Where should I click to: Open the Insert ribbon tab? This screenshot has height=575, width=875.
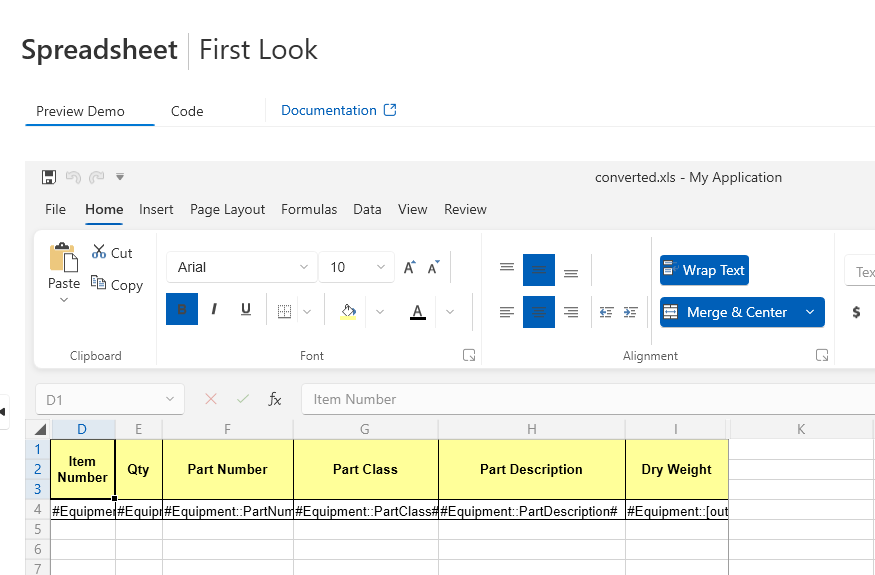[156, 209]
